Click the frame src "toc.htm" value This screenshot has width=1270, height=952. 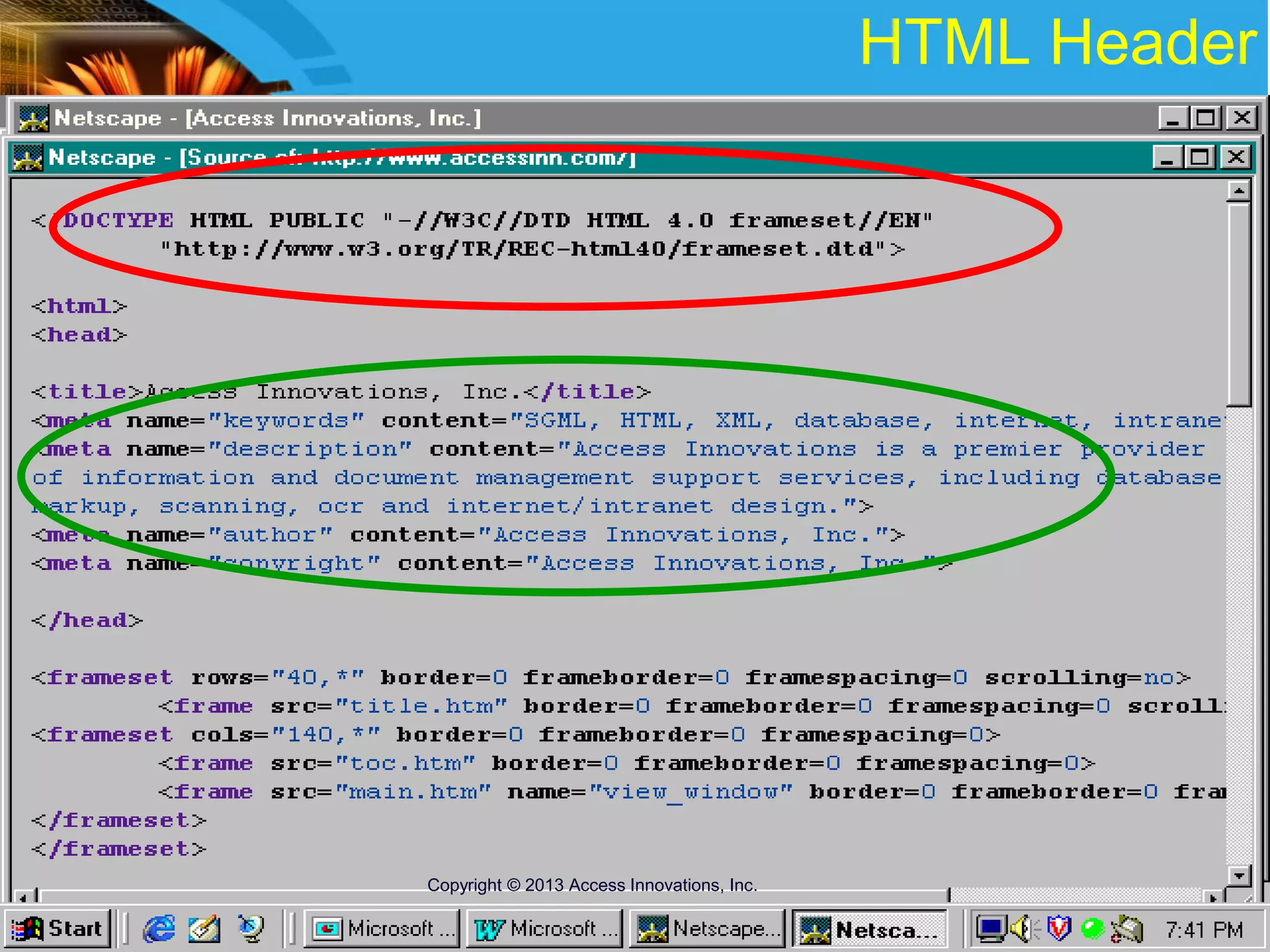coord(405,763)
